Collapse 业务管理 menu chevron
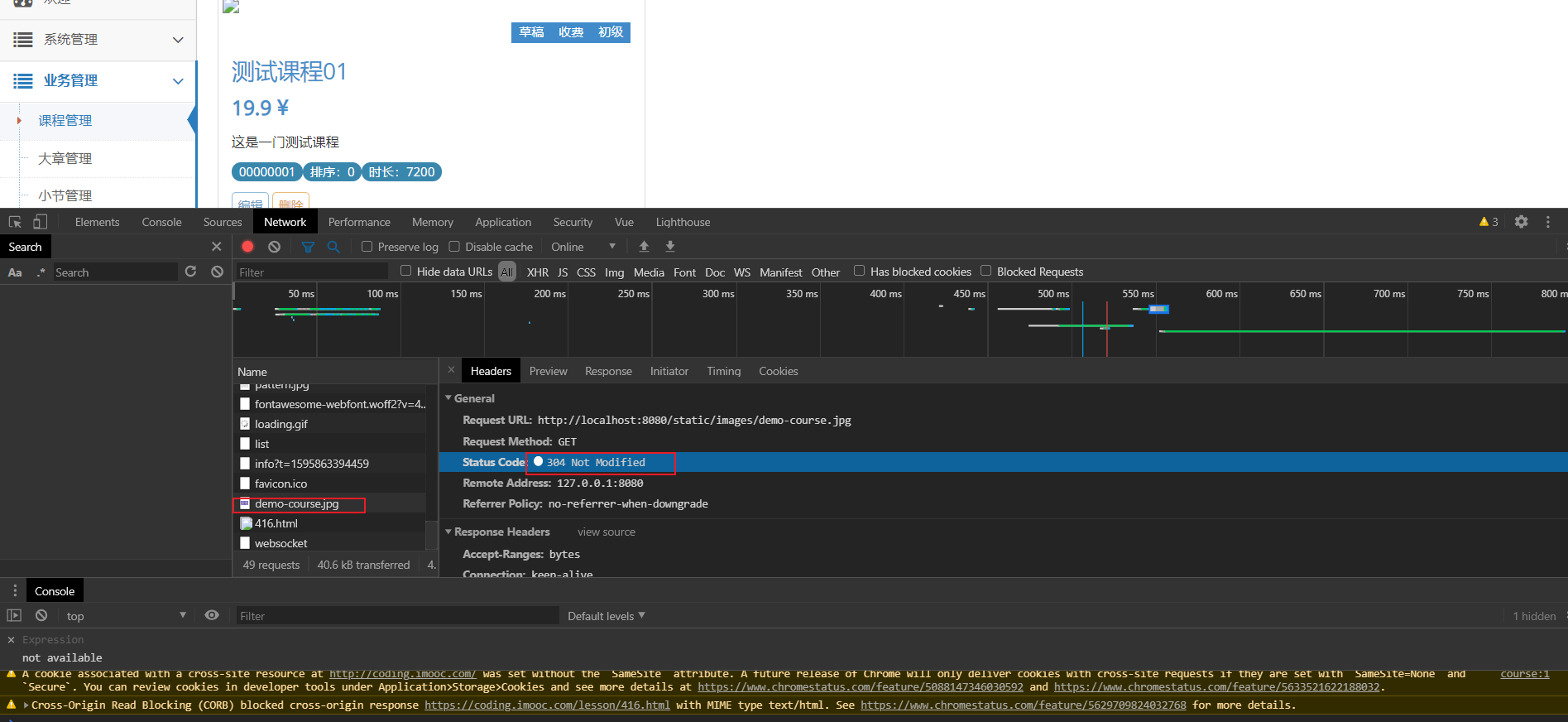The image size is (1568, 722). (x=178, y=81)
